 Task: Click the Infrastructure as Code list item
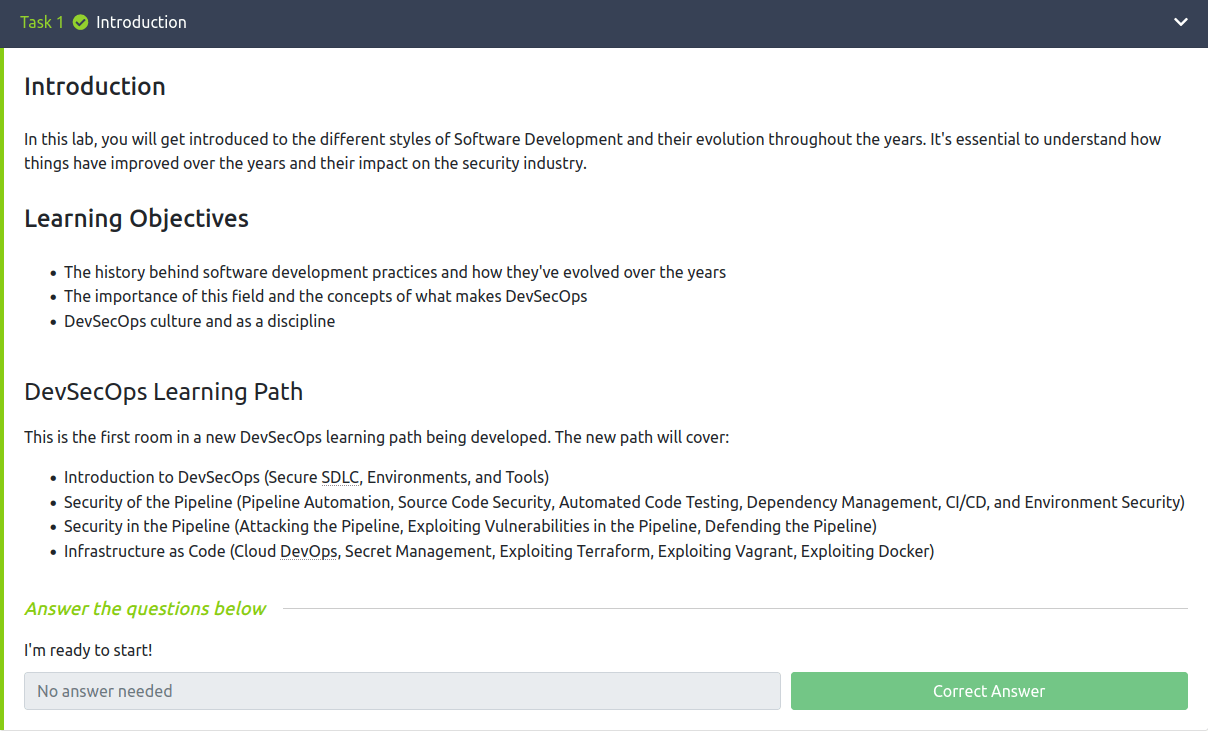(498, 551)
